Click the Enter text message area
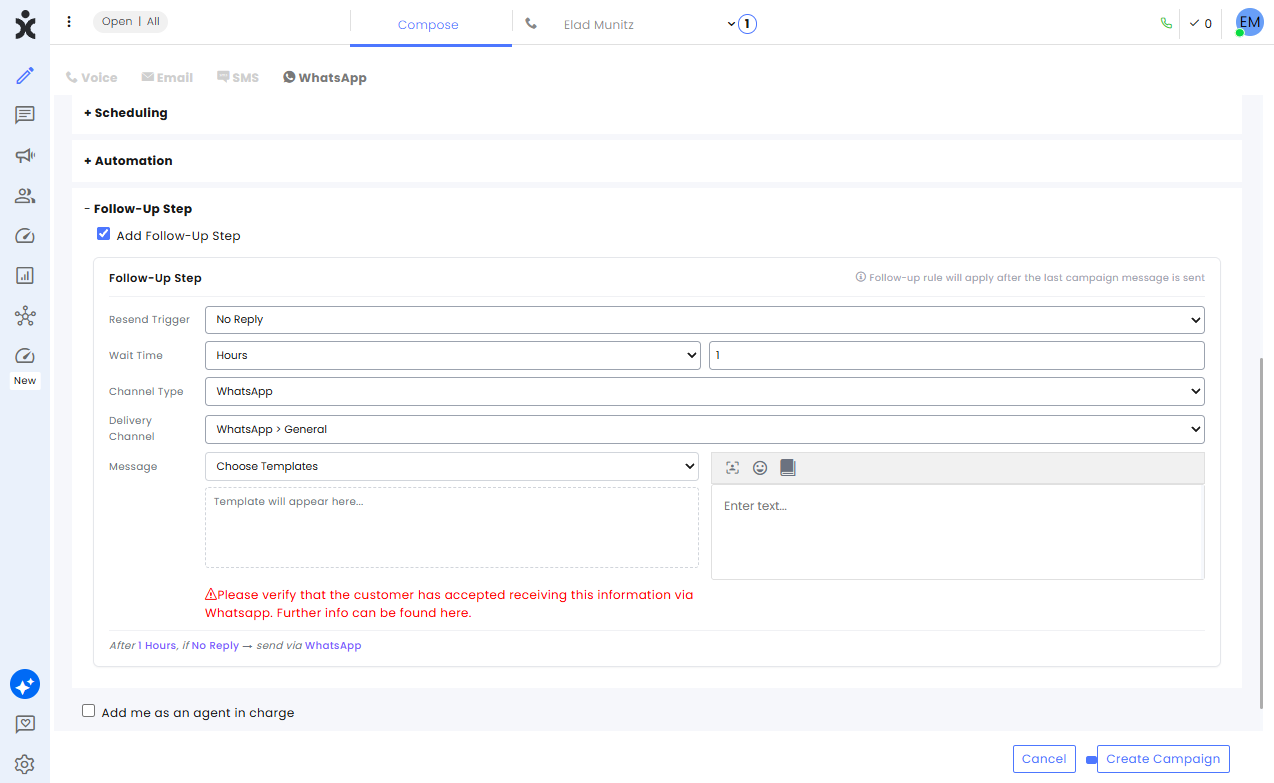This screenshot has height=783, width=1274. pyautogui.click(x=957, y=532)
